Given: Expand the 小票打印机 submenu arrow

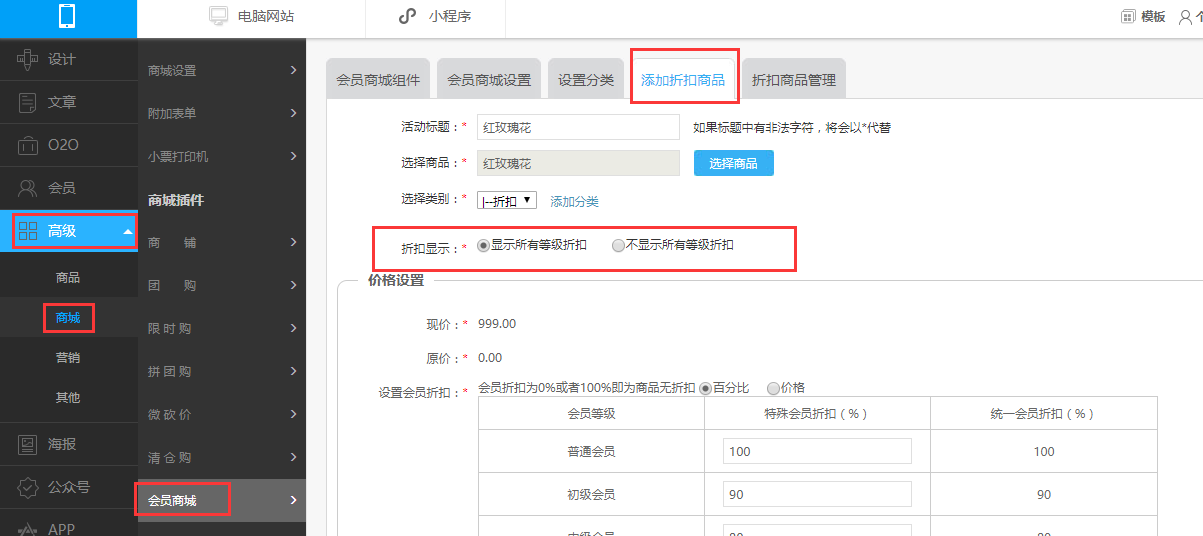Looking at the screenshot, I should pos(293,156).
